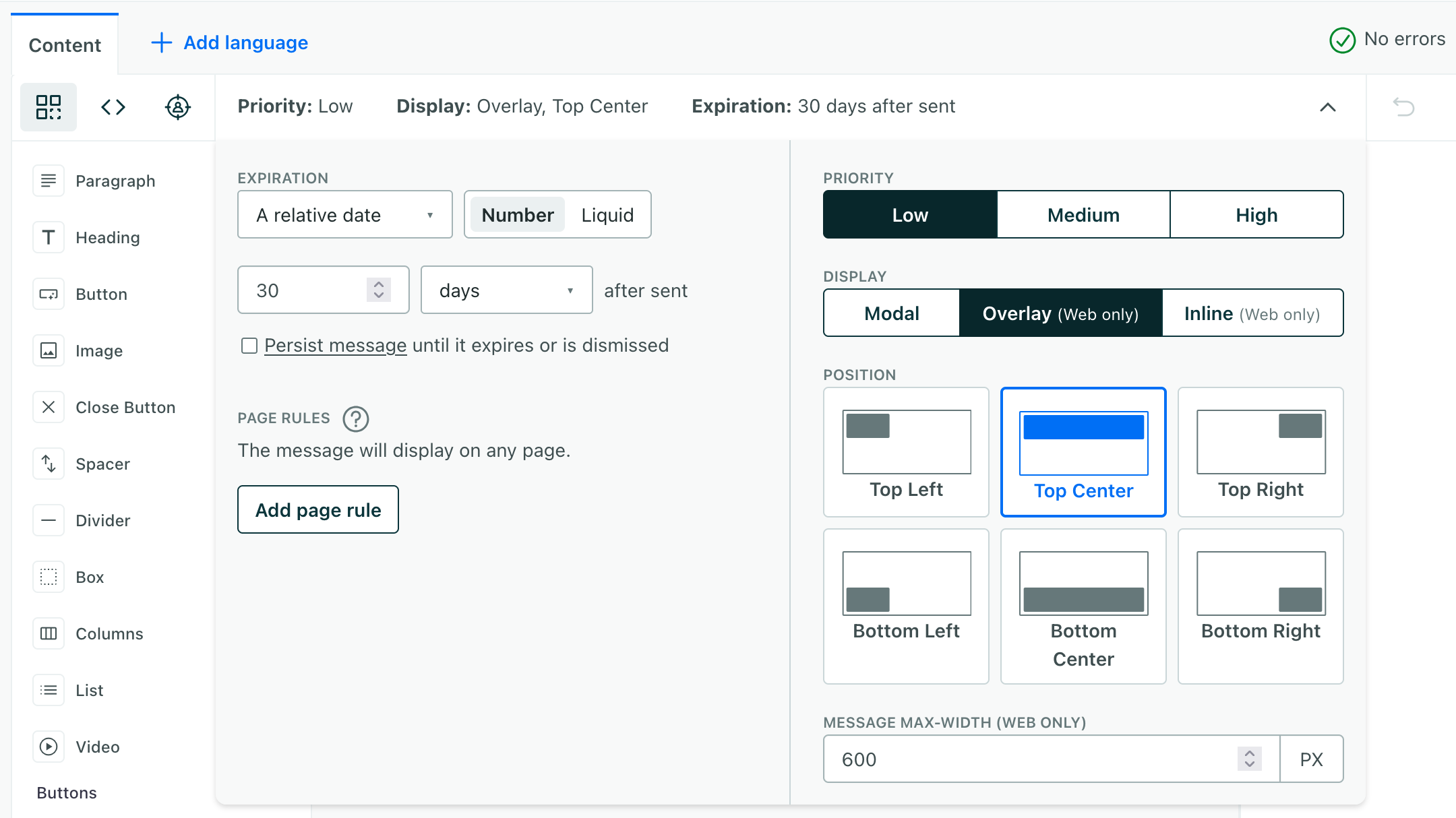Select the Content tab
Image resolution: width=1456 pixels, height=818 pixels.
click(x=65, y=44)
